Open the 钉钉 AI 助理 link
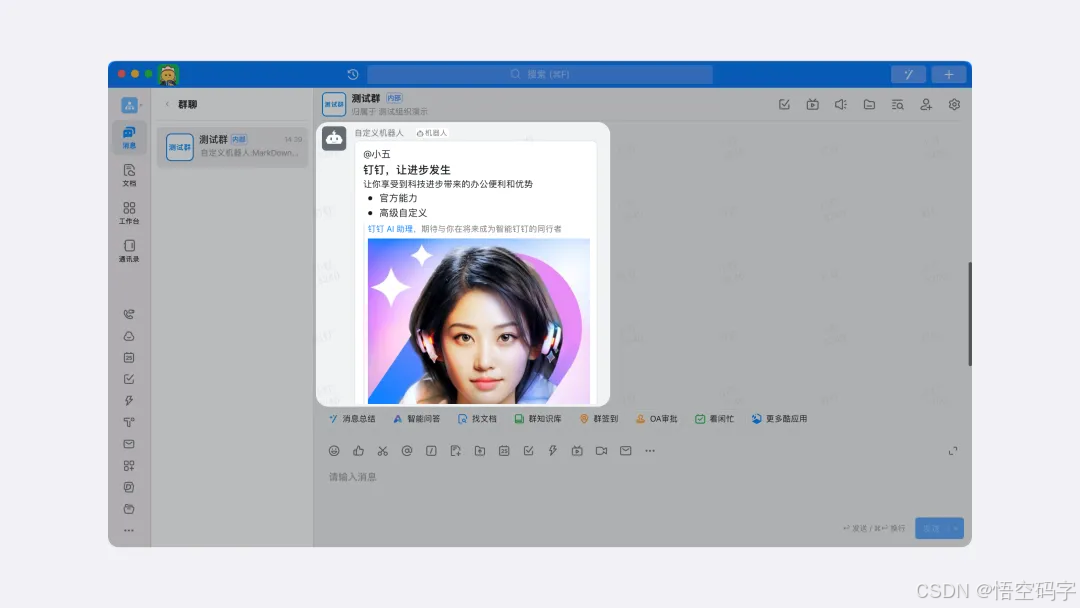 (x=390, y=229)
